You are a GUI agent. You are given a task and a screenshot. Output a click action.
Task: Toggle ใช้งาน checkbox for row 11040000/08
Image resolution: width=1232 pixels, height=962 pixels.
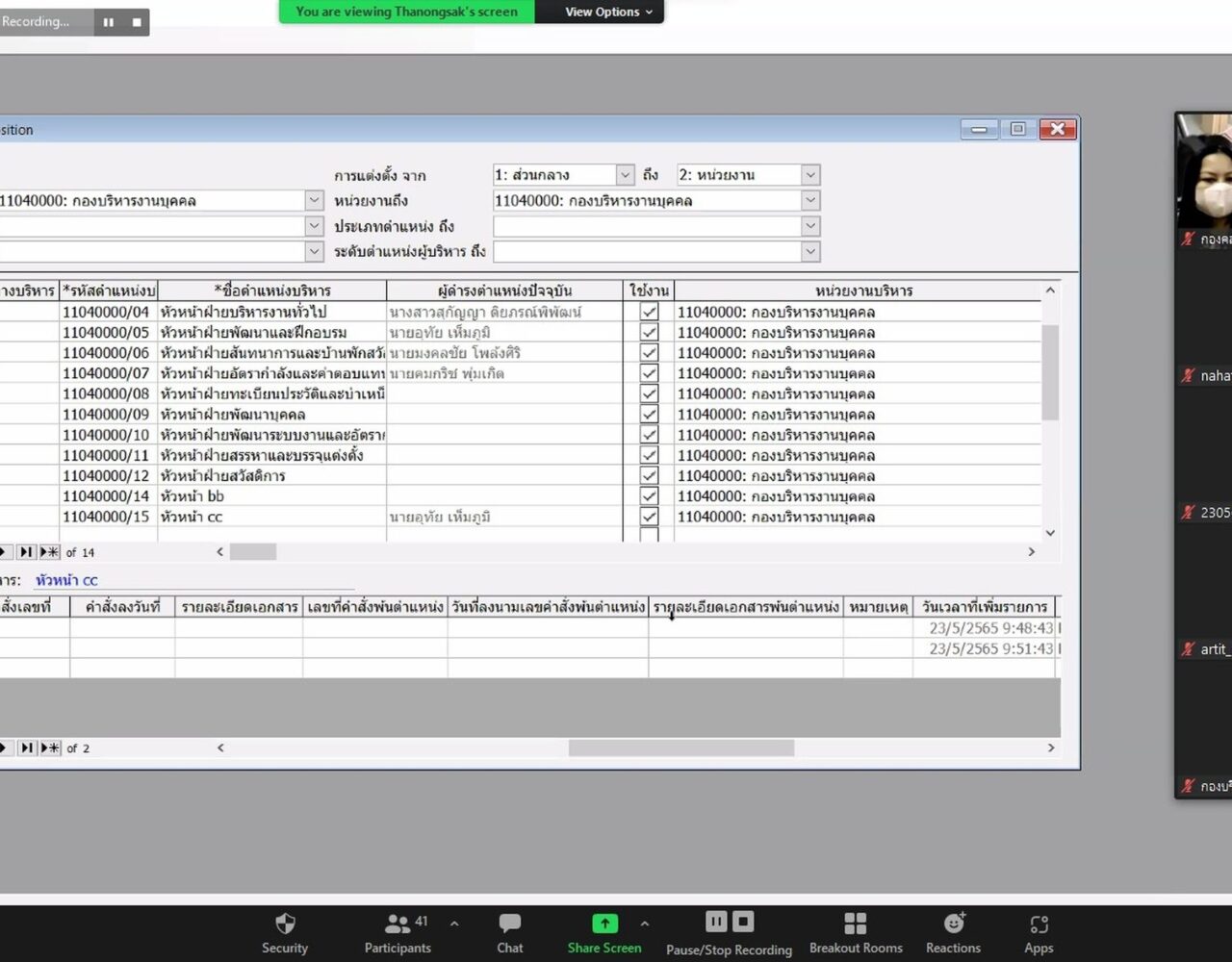tap(650, 393)
